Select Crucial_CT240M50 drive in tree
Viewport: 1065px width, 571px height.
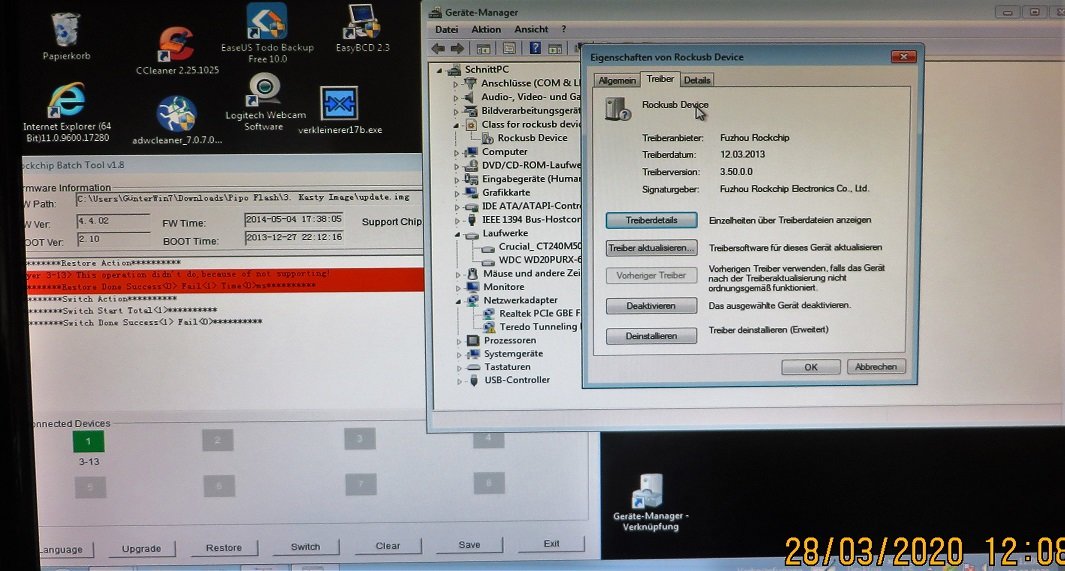coord(532,246)
